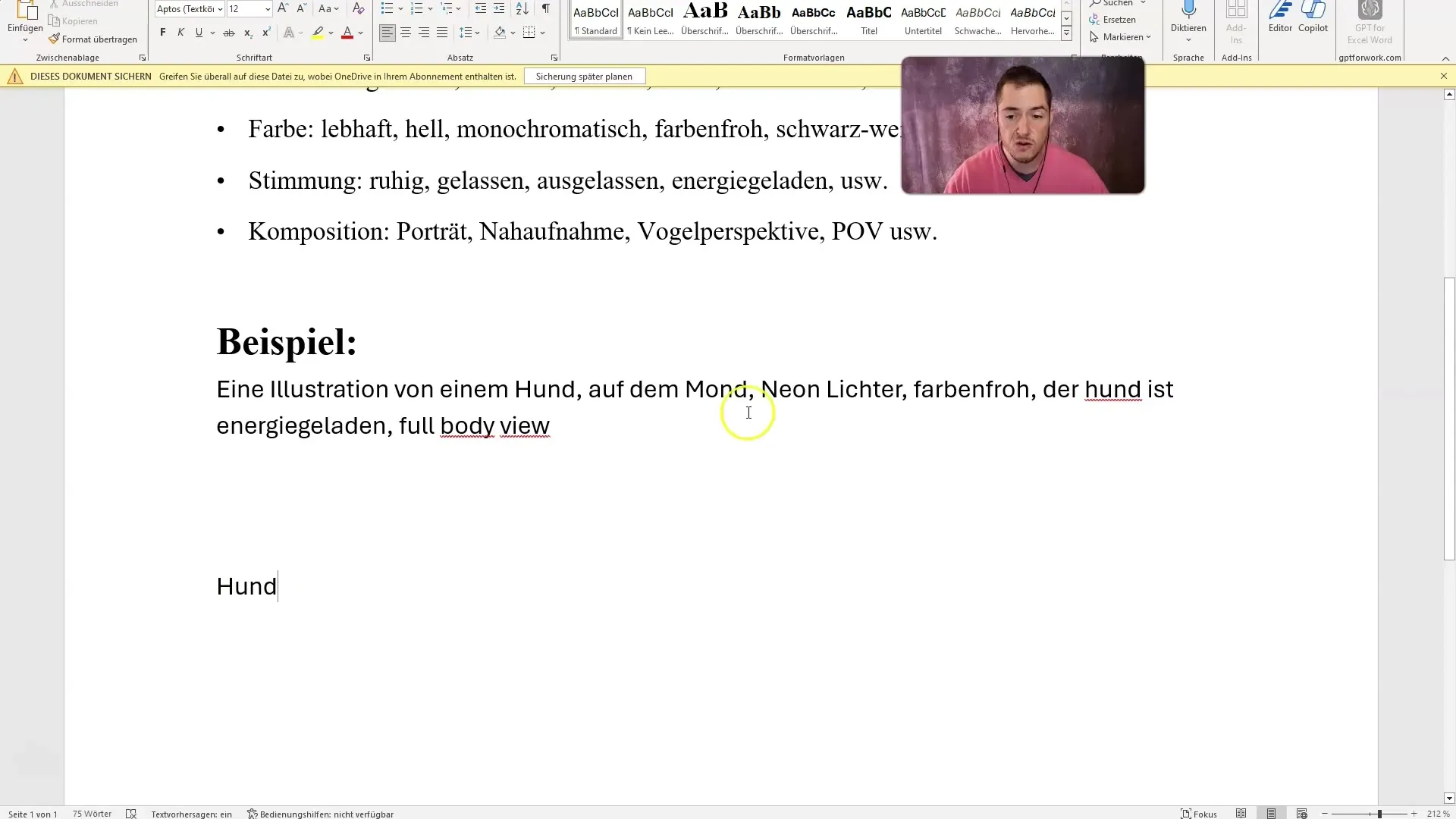Increase paragraph indent
Screen dimensions: 1456x819
(x=498, y=9)
